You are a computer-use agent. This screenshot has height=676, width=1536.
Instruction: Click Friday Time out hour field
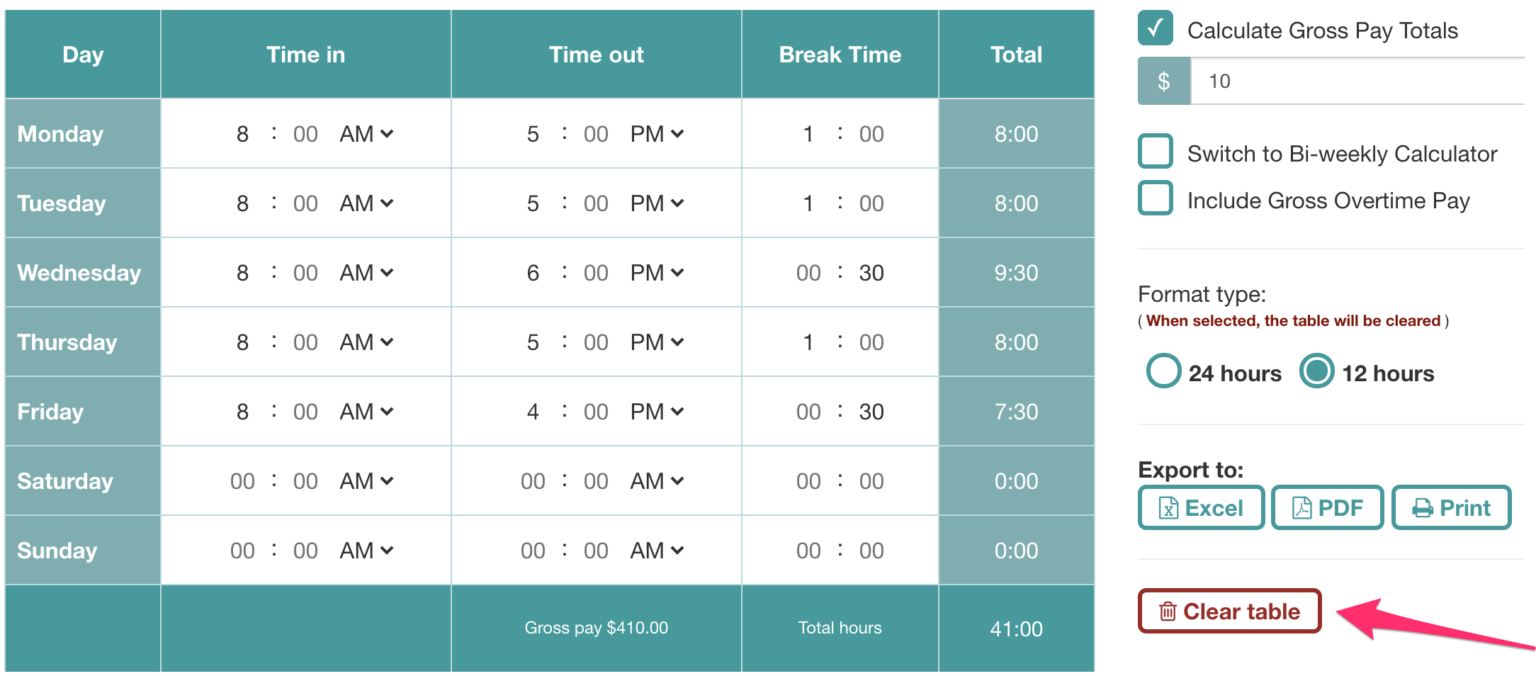coord(533,412)
